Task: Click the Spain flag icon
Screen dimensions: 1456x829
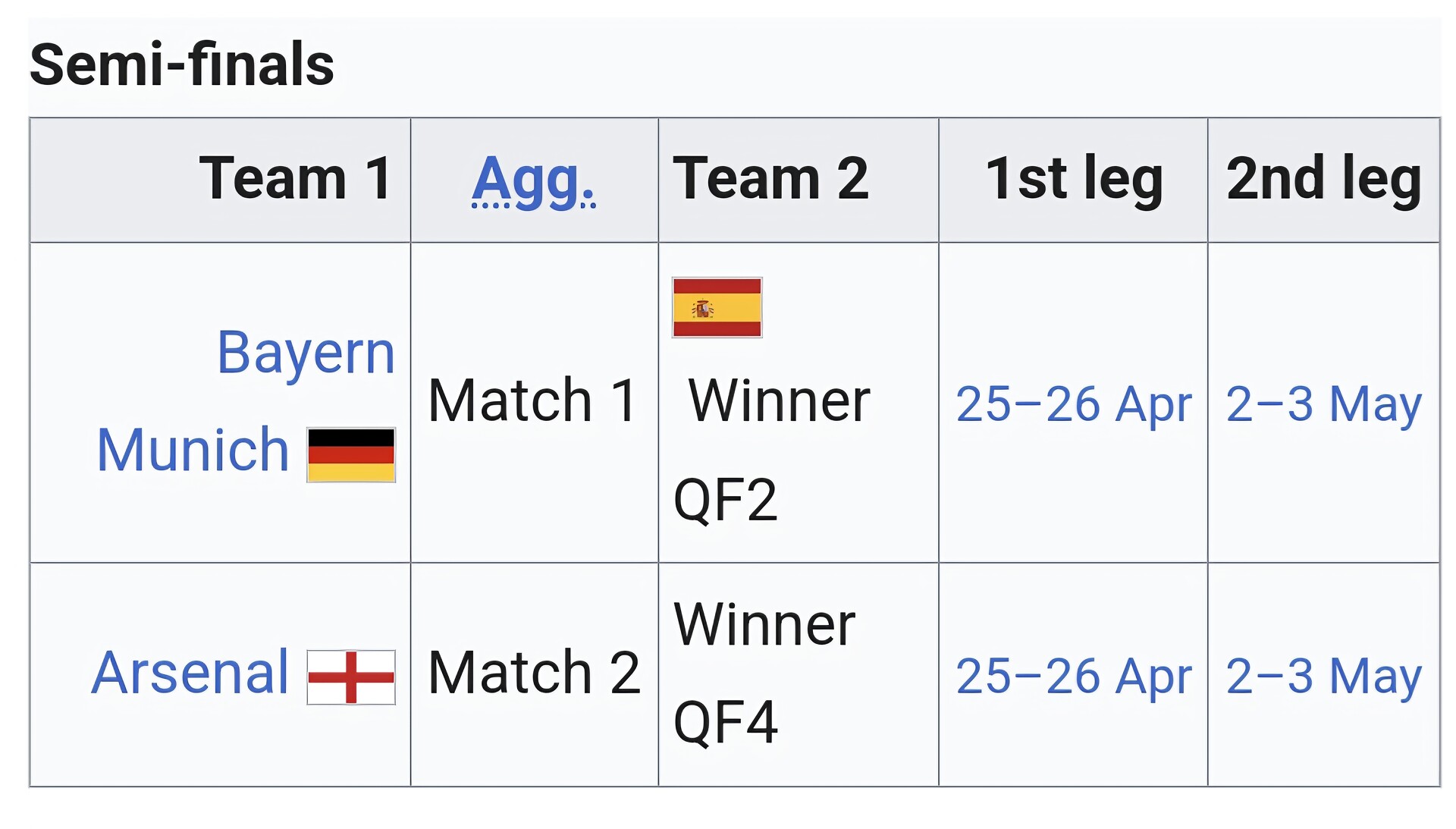Action: tap(717, 307)
